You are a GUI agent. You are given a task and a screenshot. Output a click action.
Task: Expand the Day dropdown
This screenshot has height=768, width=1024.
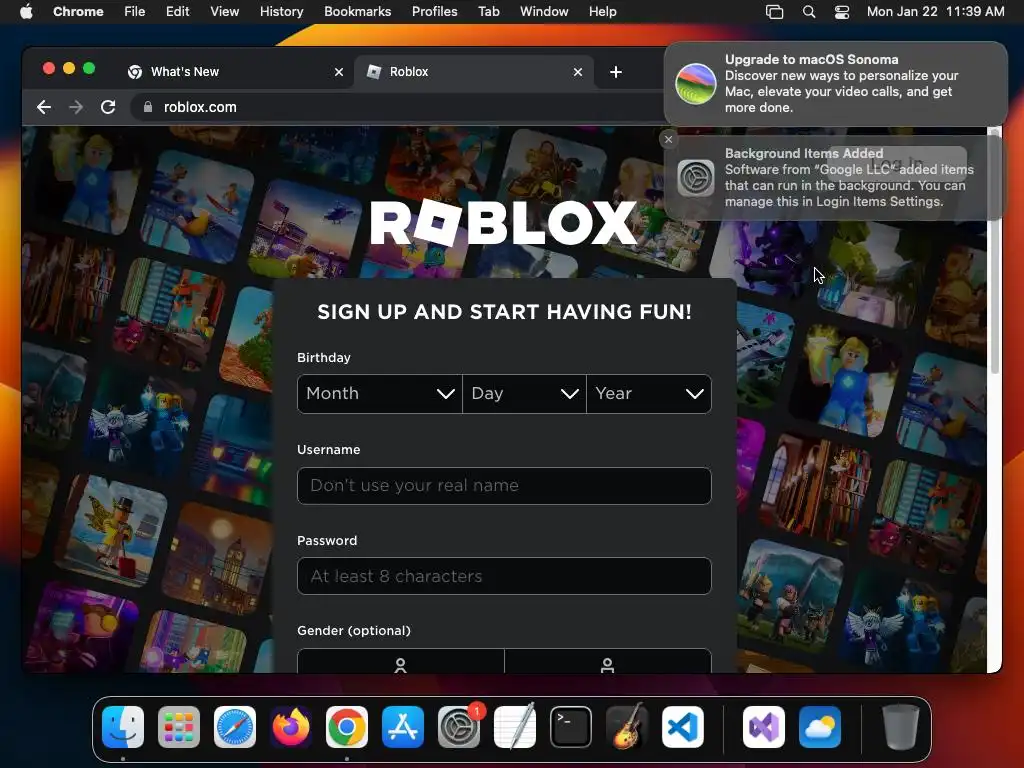(524, 394)
